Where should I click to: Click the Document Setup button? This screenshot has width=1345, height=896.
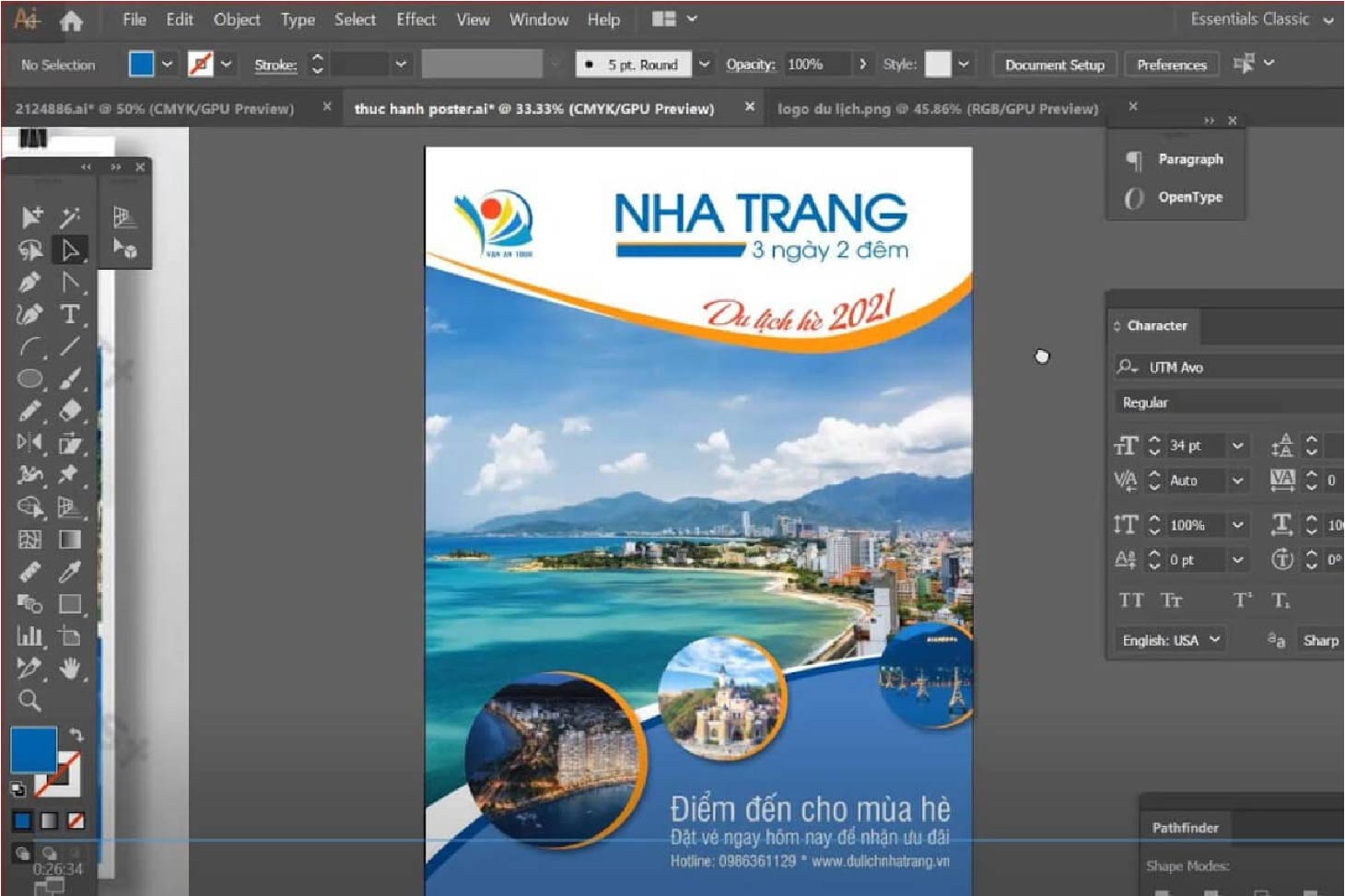[1055, 64]
